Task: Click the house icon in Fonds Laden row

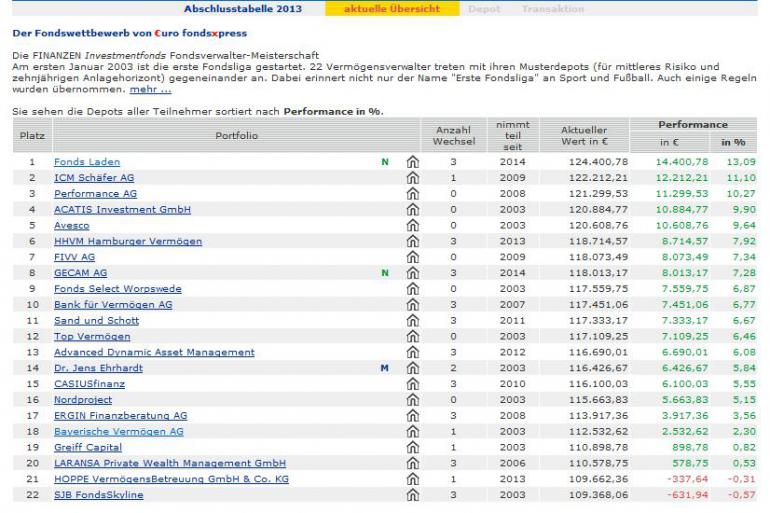Action: pos(412,162)
